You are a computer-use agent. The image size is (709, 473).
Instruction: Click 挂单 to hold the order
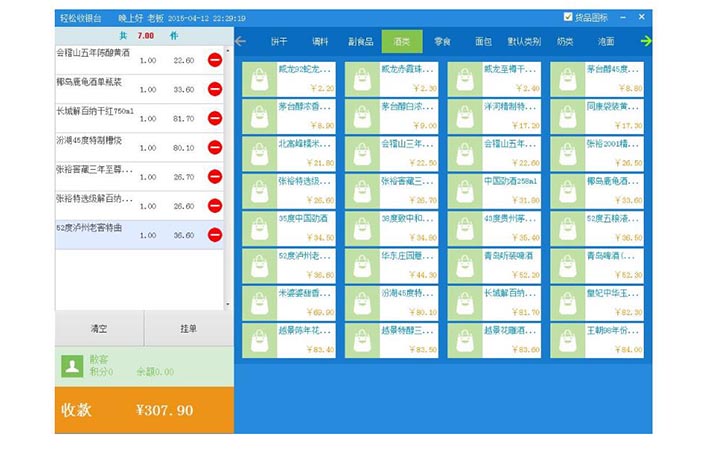click(x=189, y=329)
